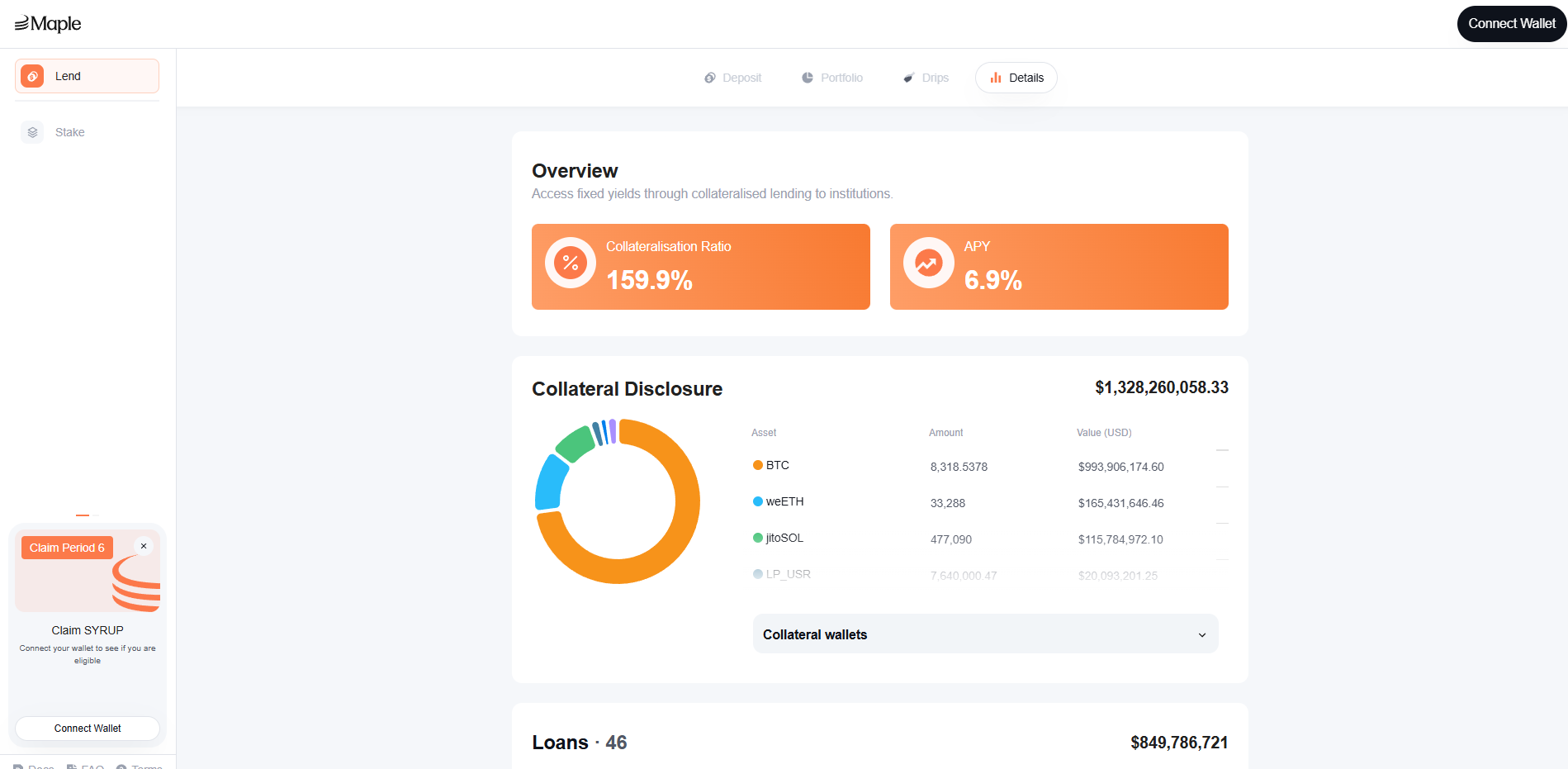1568x769 pixels.
Task: Click Connect Wallet in the Claim SYRUP panel
Action: [x=87, y=728]
